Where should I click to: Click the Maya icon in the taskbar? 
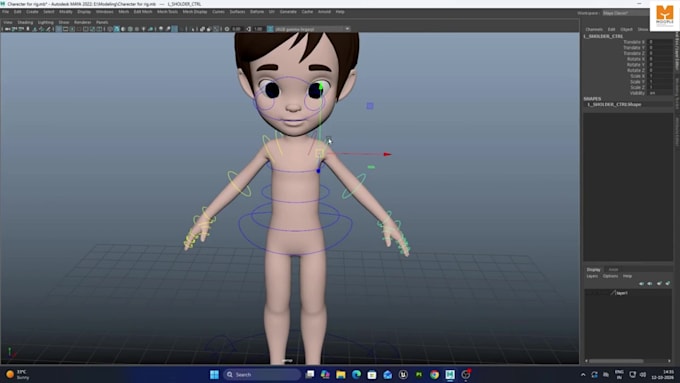pos(450,374)
